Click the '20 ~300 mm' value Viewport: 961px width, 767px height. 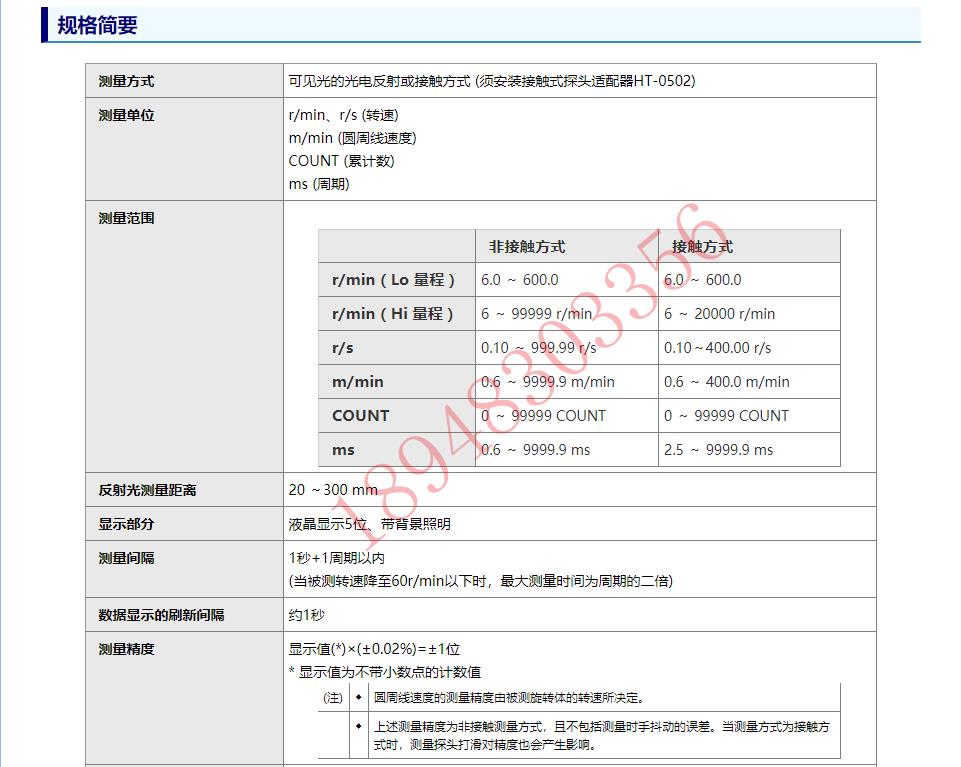click(333, 490)
